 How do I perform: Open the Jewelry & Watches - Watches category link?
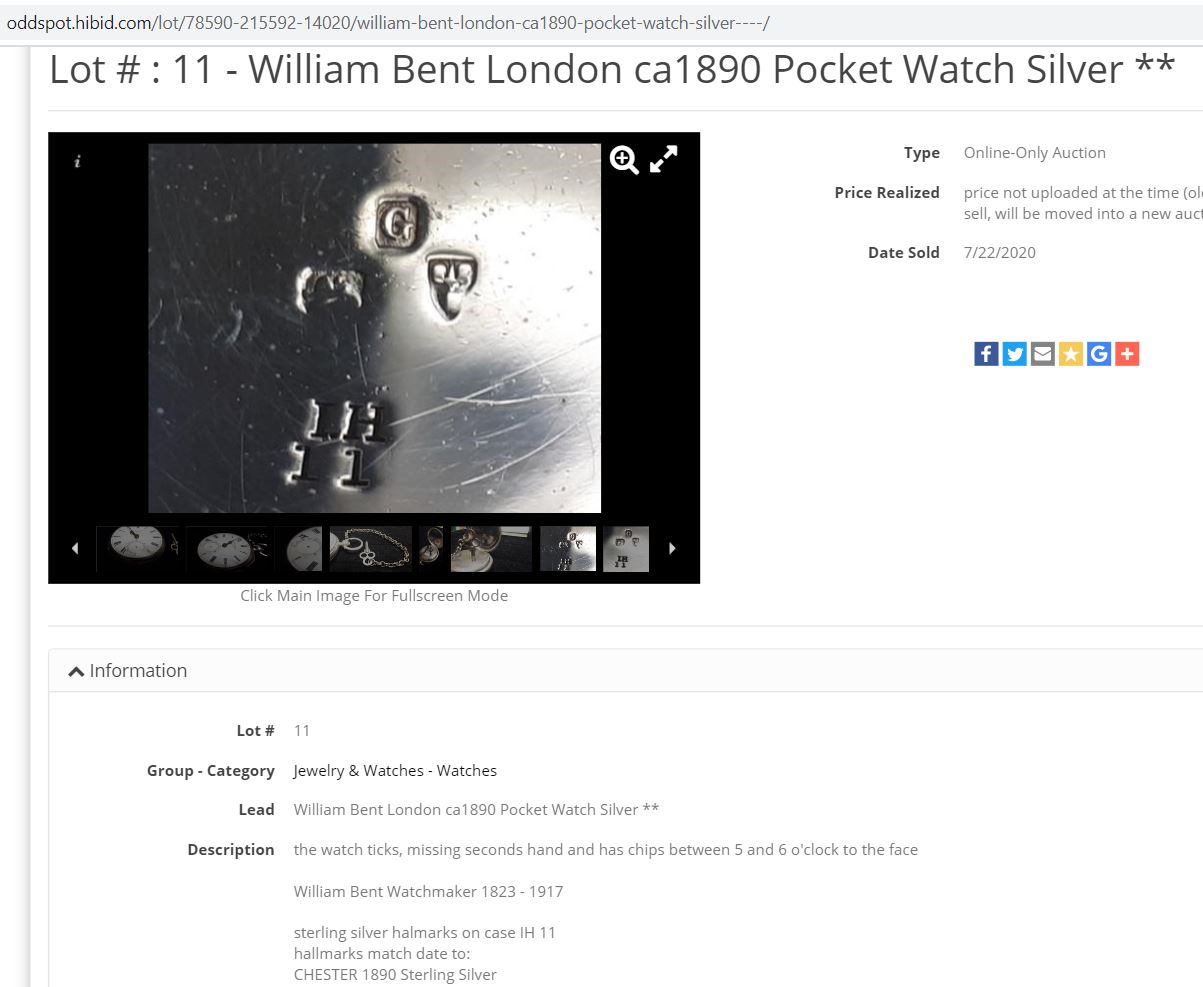click(395, 770)
